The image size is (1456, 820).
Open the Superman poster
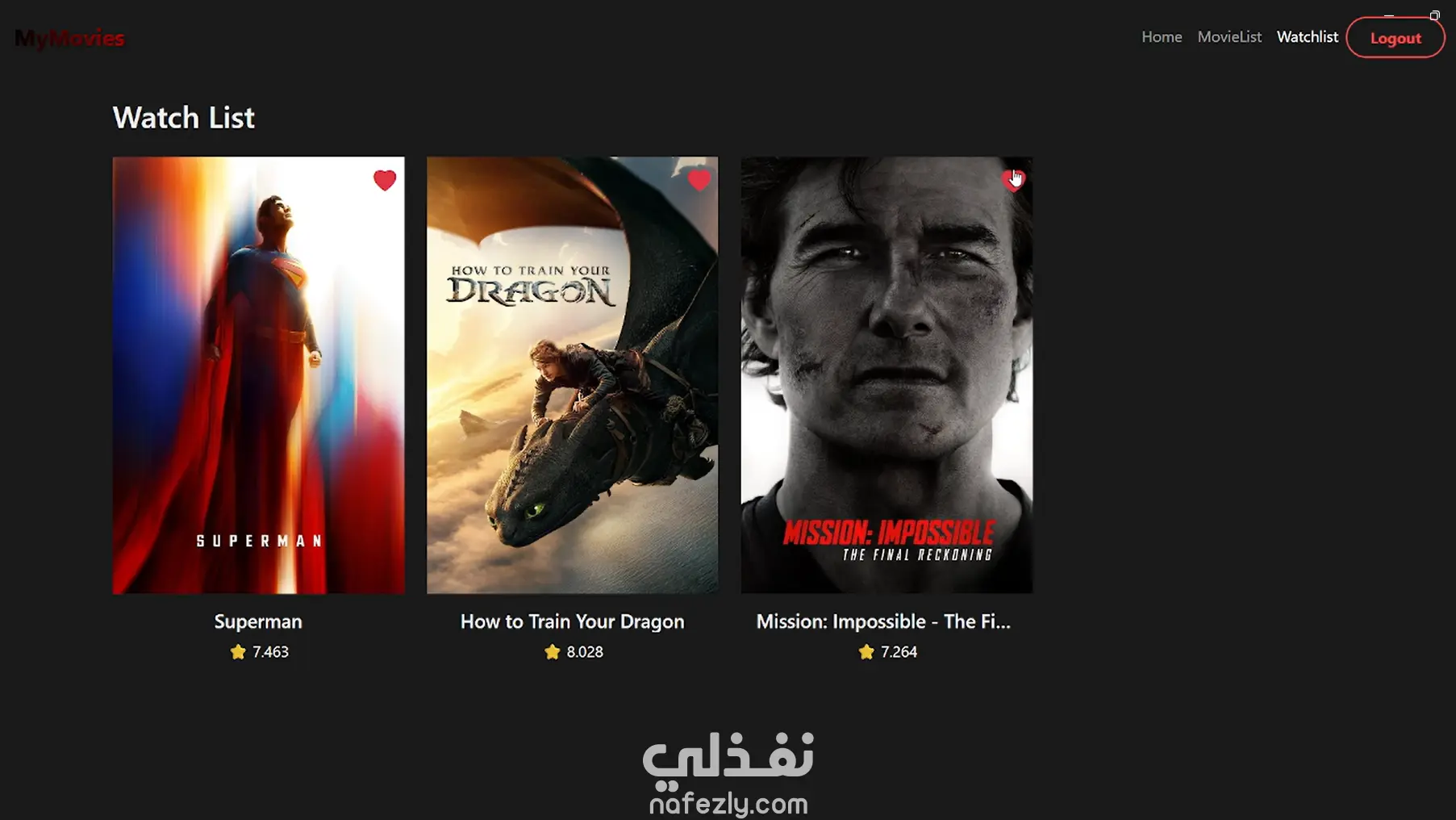(259, 375)
